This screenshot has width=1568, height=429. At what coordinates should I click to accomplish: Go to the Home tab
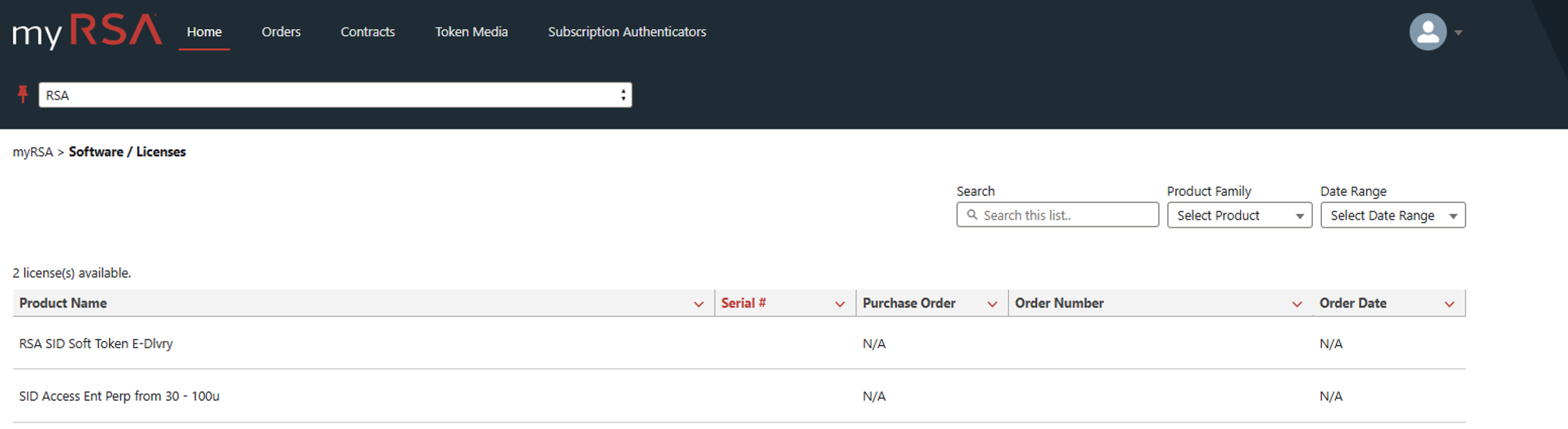click(x=204, y=32)
